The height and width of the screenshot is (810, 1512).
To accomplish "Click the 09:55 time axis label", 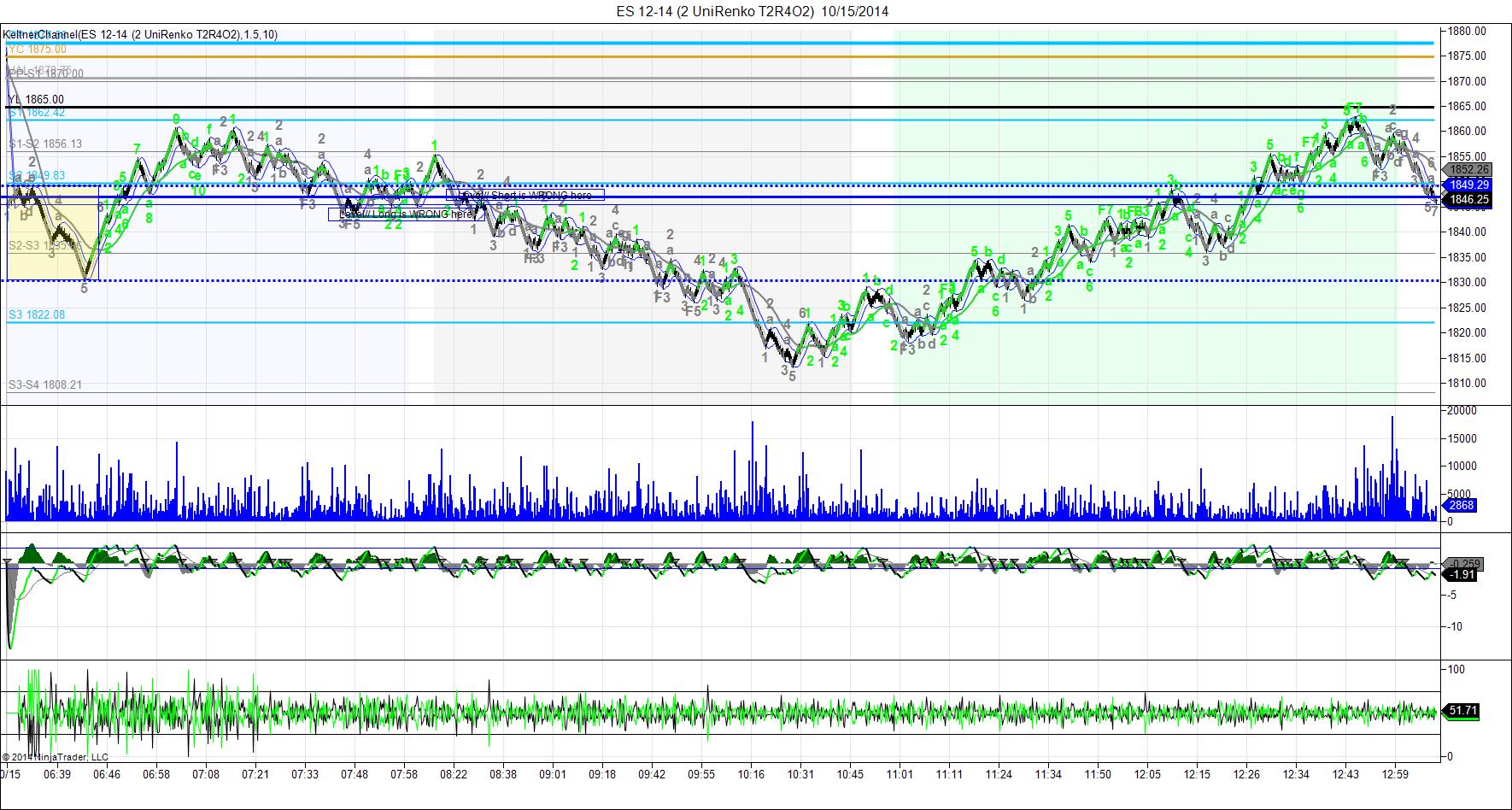I will [x=701, y=775].
